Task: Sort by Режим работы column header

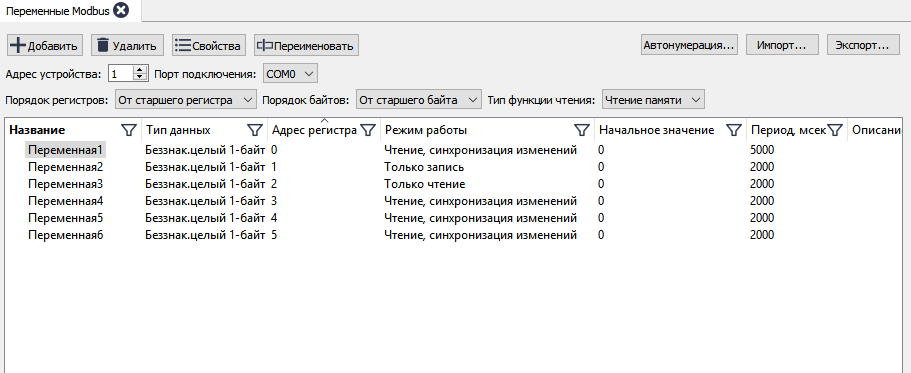Action: coord(425,130)
